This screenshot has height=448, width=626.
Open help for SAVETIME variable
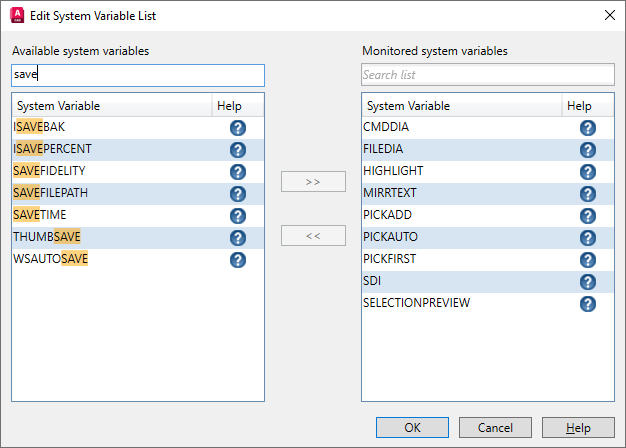238,216
